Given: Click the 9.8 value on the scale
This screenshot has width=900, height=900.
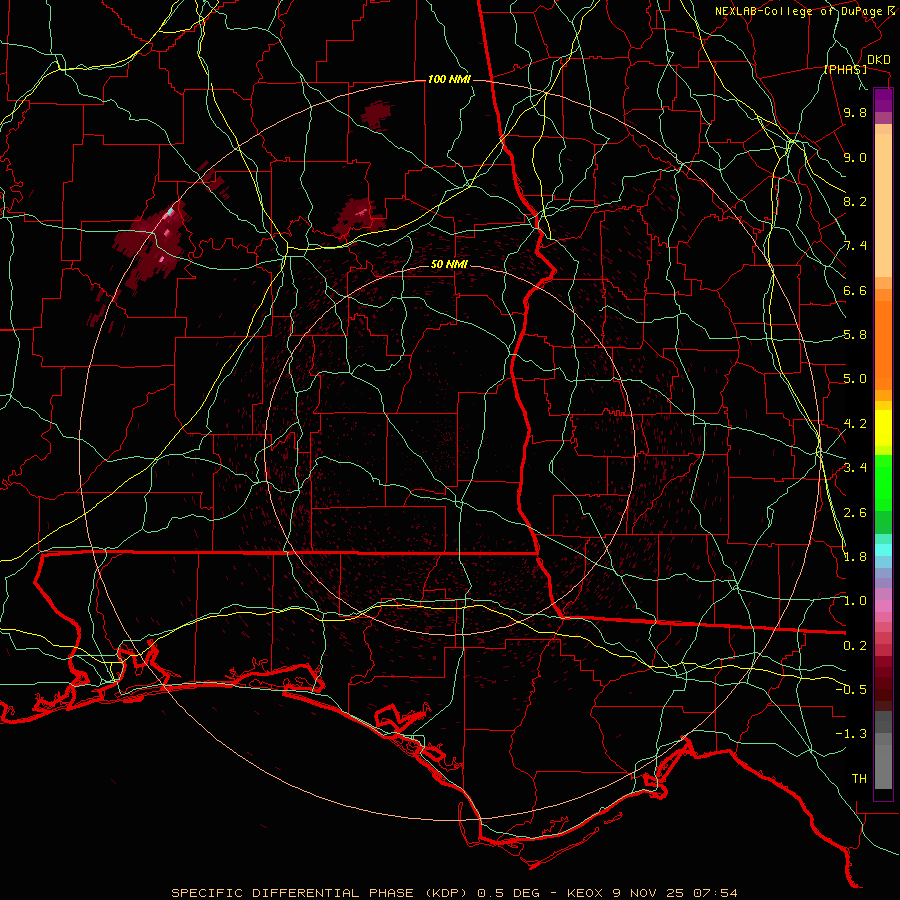Looking at the screenshot, I should coord(855,112).
